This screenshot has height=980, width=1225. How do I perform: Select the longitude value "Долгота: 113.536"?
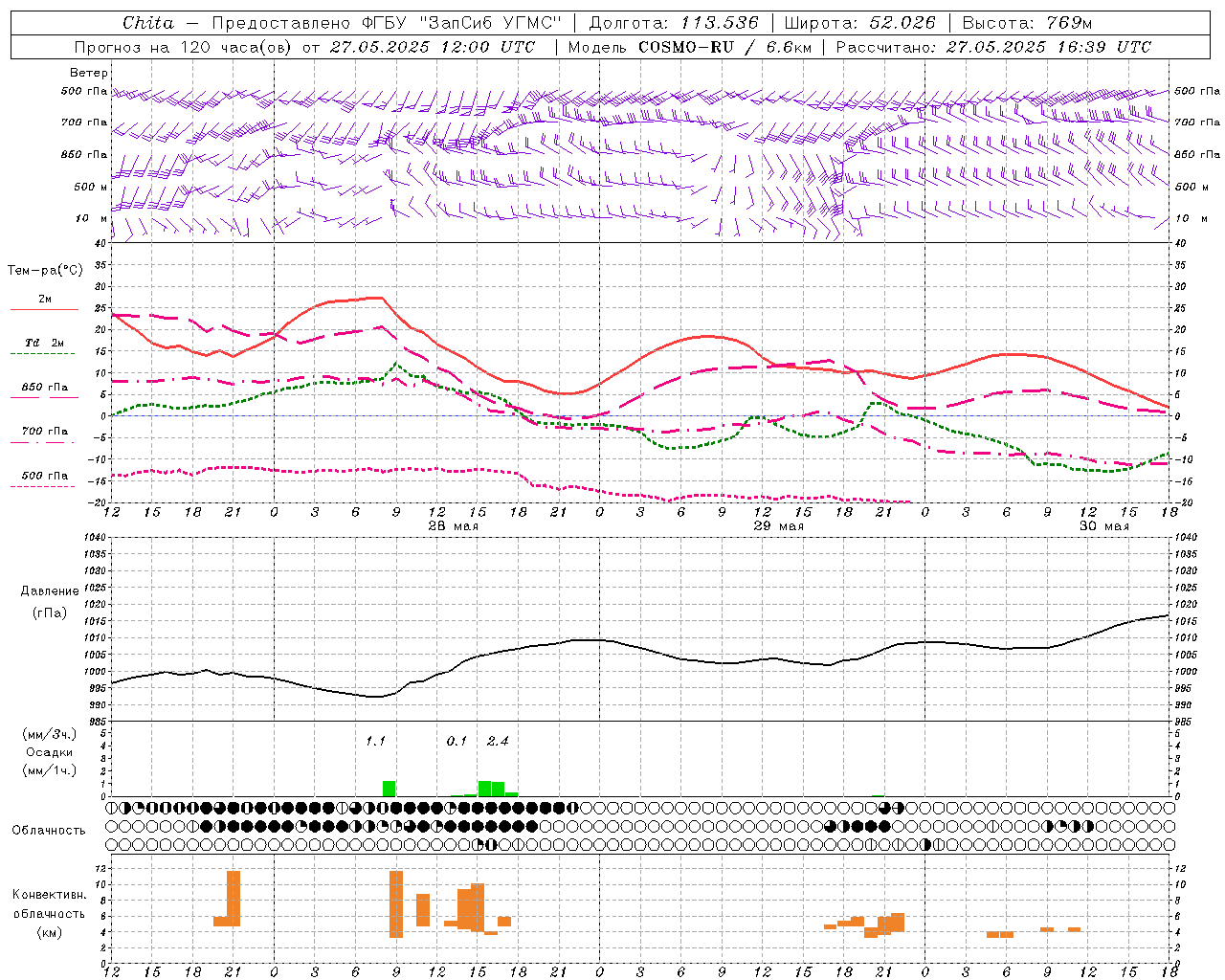[674, 23]
